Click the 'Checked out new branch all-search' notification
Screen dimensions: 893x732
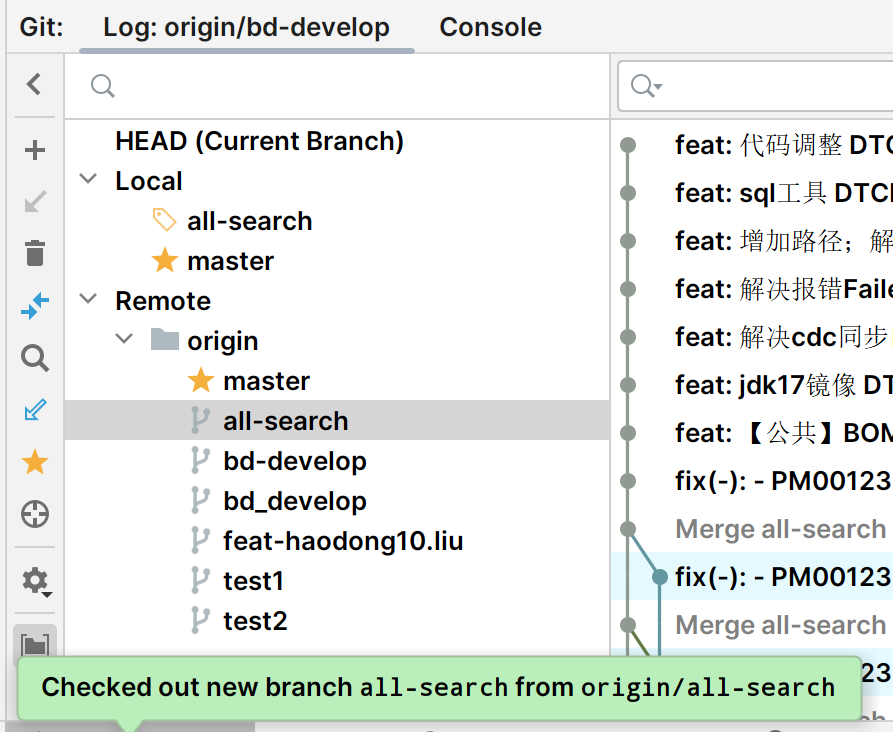click(x=439, y=688)
